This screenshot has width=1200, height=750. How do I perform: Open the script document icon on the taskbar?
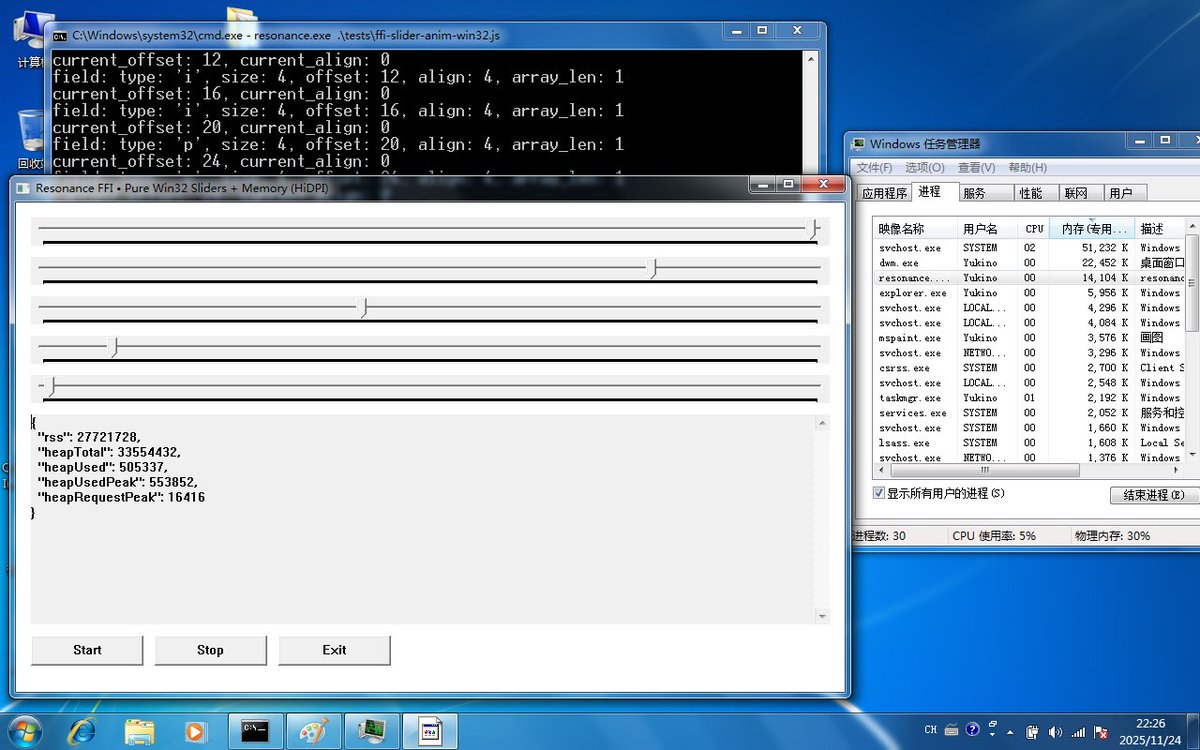(x=430, y=730)
